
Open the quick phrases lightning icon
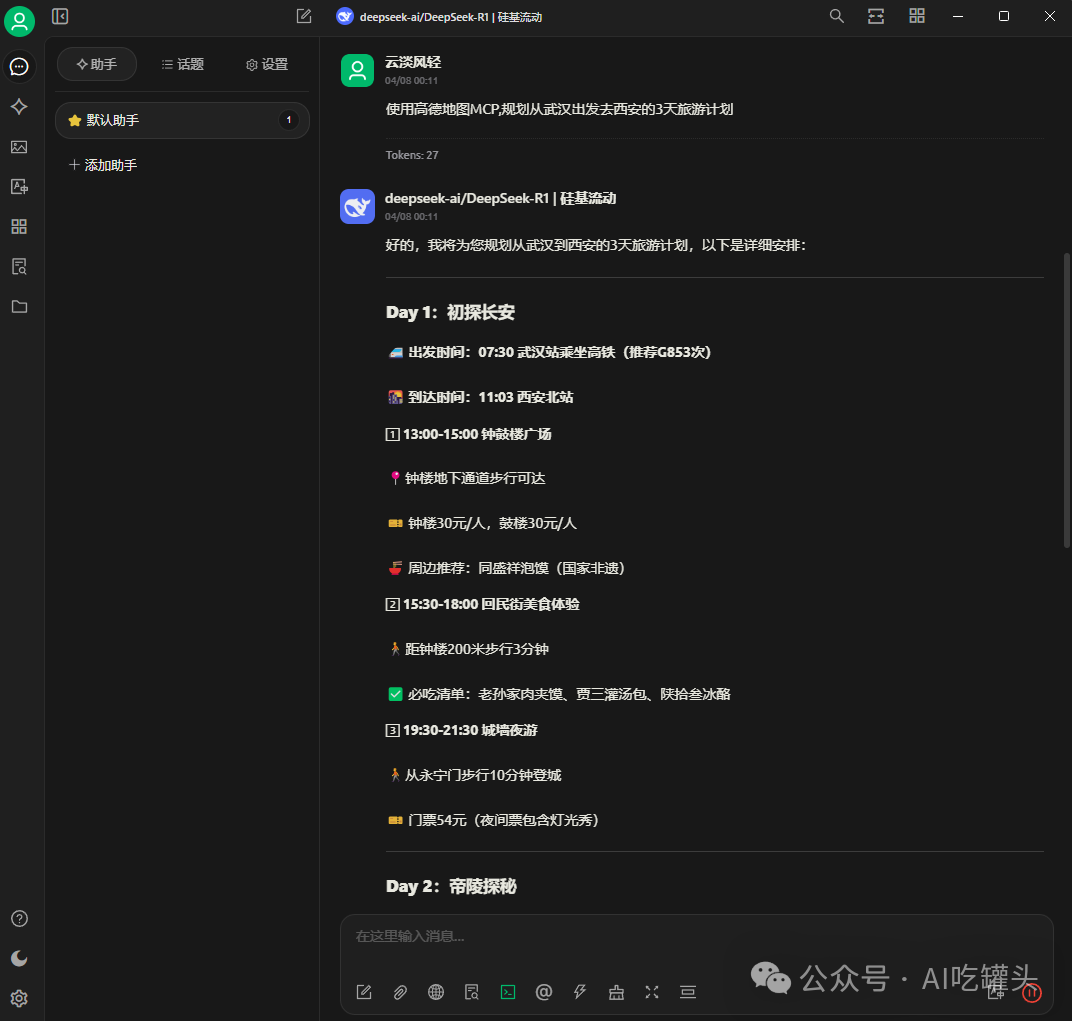coord(580,992)
